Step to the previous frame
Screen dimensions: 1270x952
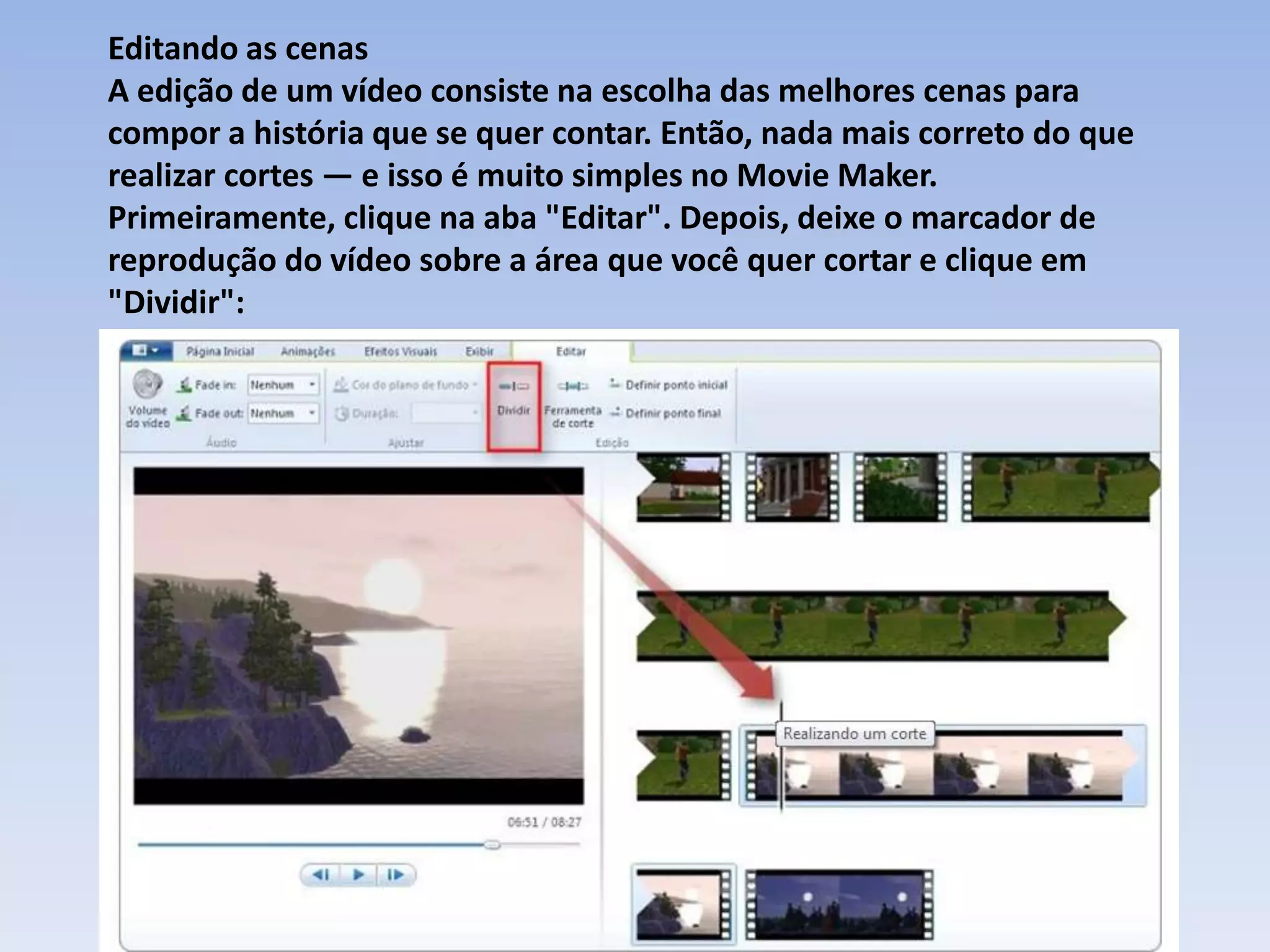(321, 875)
